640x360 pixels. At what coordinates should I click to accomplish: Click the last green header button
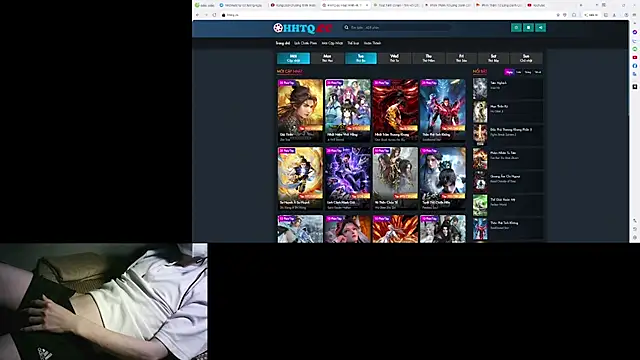click(x=540, y=27)
